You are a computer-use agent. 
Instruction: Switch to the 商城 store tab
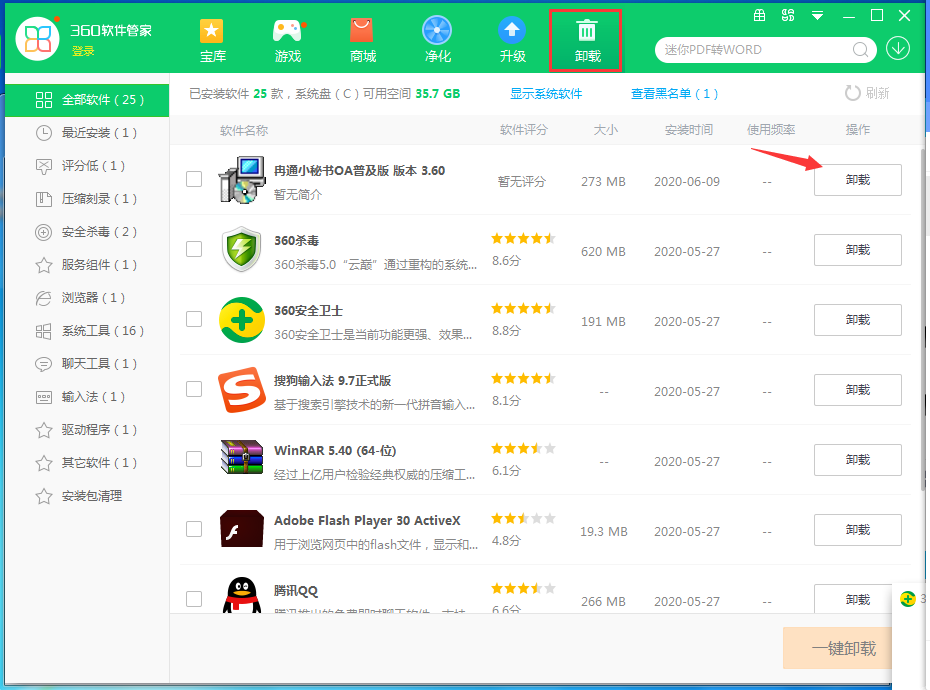click(x=362, y=41)
